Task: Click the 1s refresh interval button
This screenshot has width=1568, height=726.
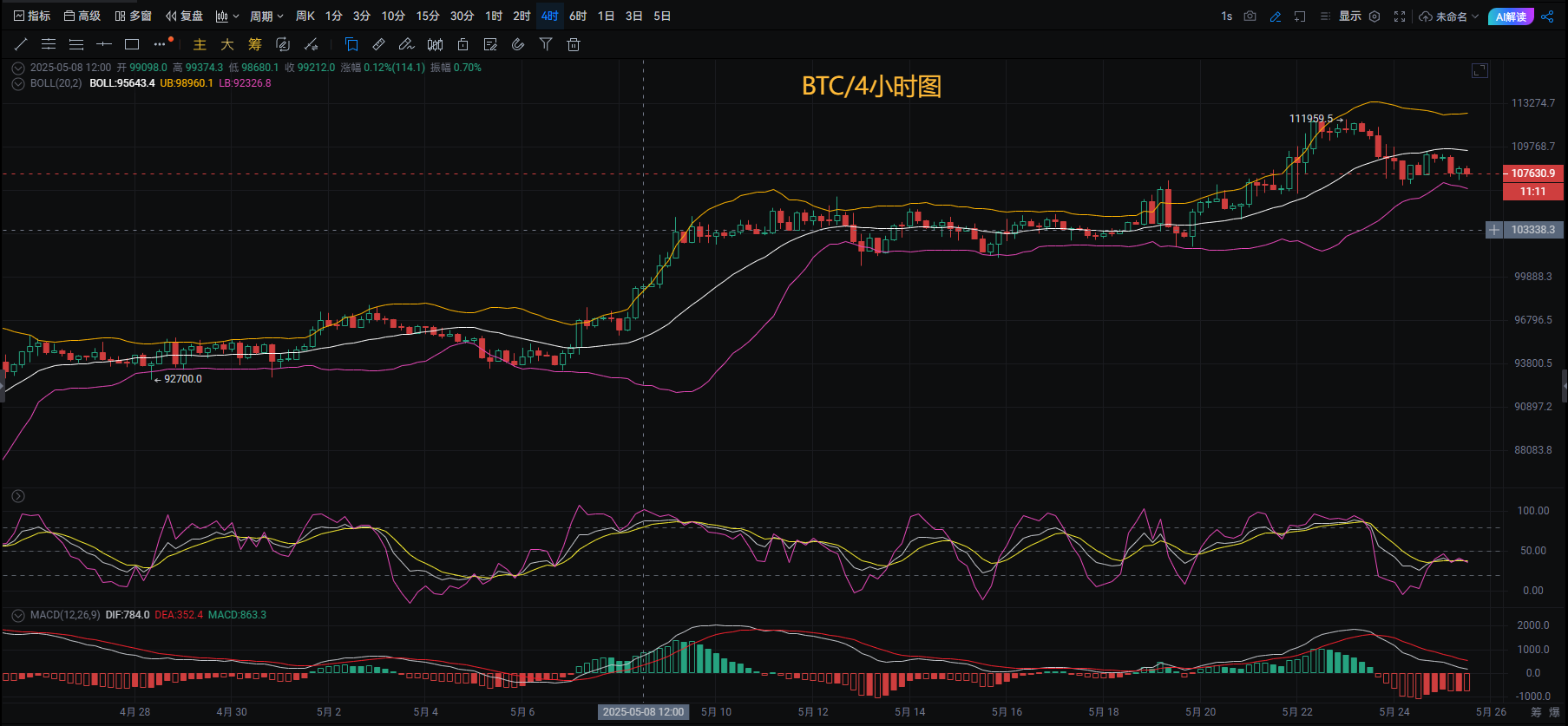Action: tap(1226, 16)
